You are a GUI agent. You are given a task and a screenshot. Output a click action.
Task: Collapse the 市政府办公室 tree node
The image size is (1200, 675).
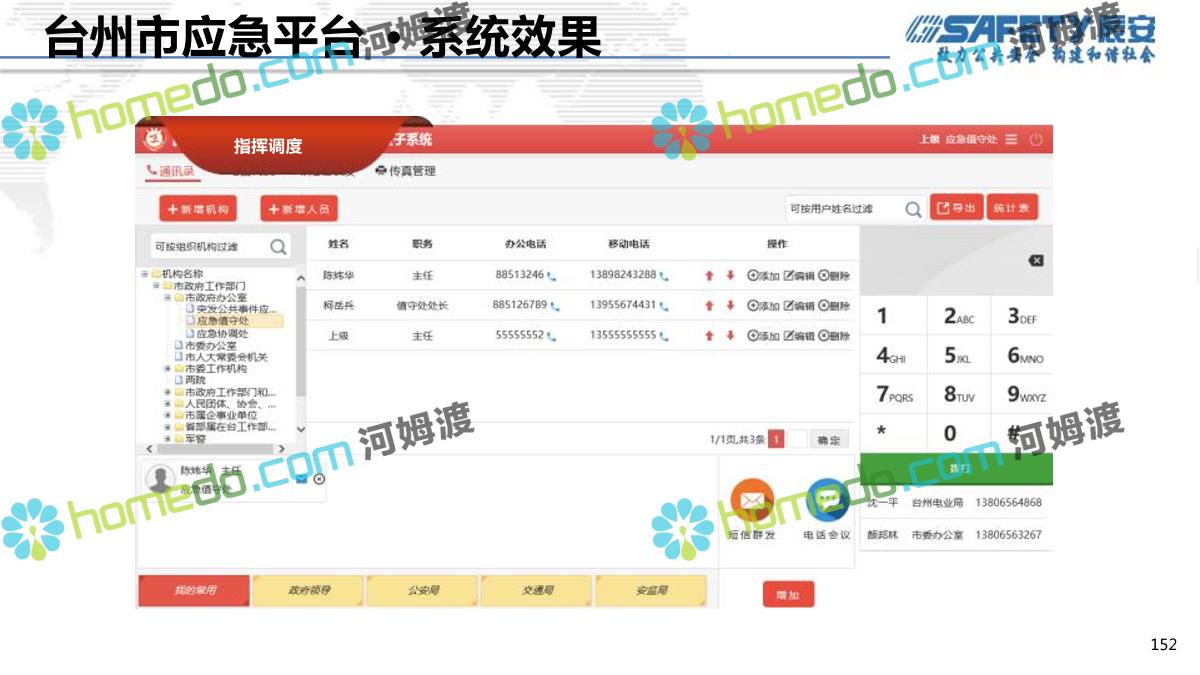click(x=168, y=298)
